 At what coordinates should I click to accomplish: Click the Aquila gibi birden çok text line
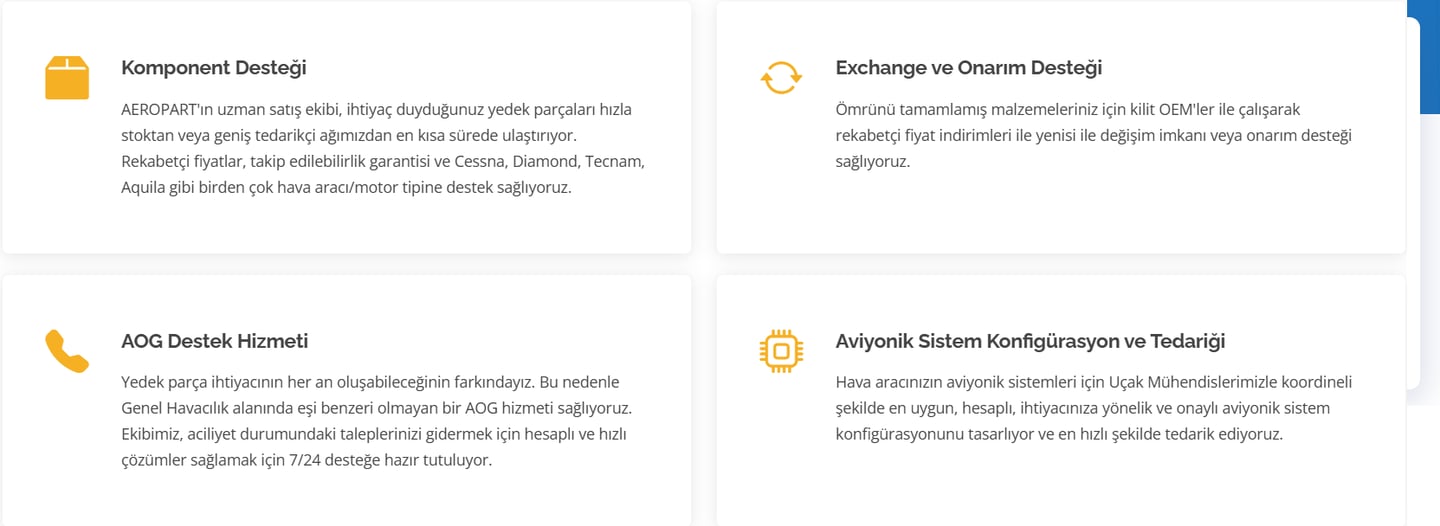coord(345,187)
